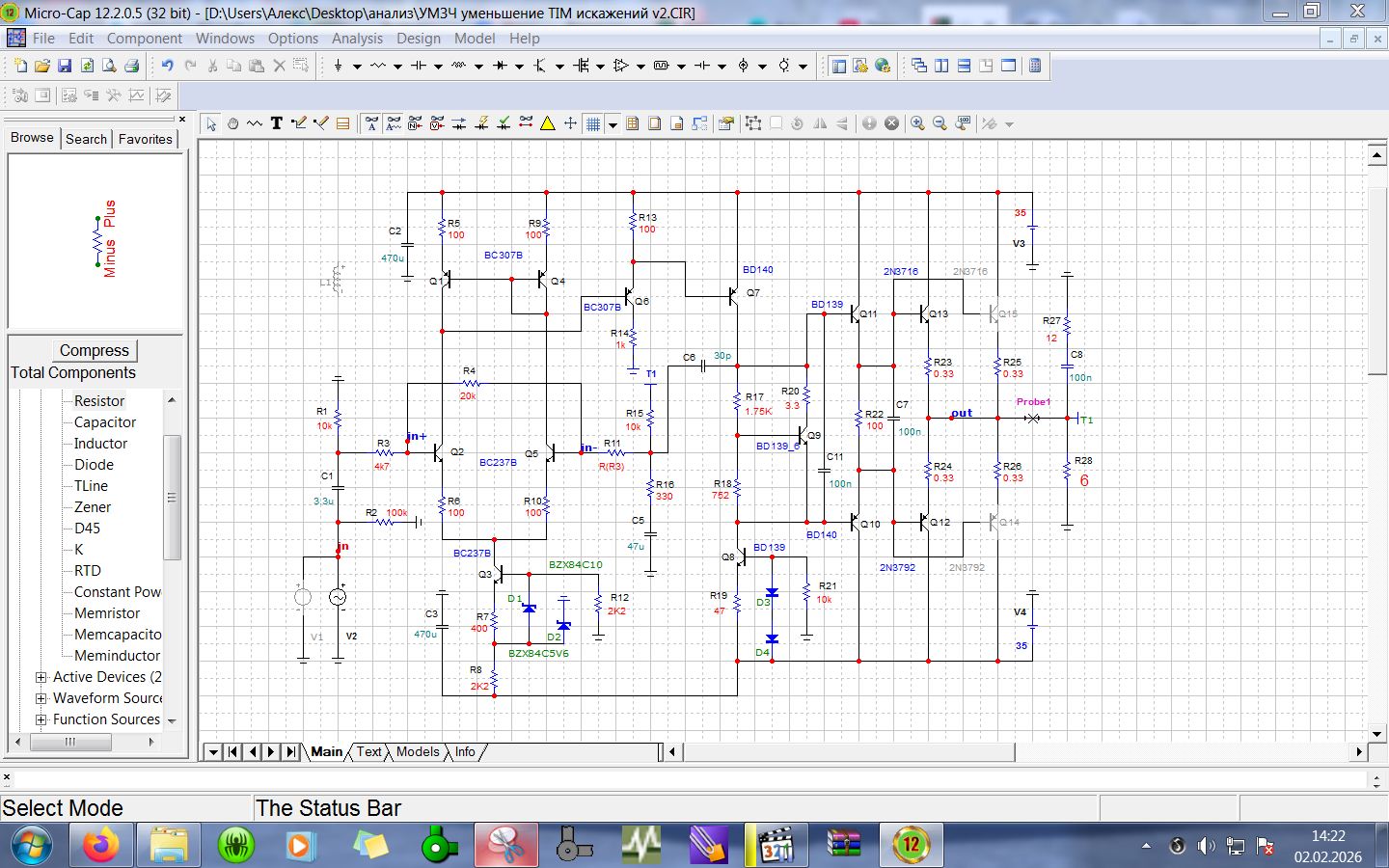Open Firefox from the taskbar

[100, 846]
